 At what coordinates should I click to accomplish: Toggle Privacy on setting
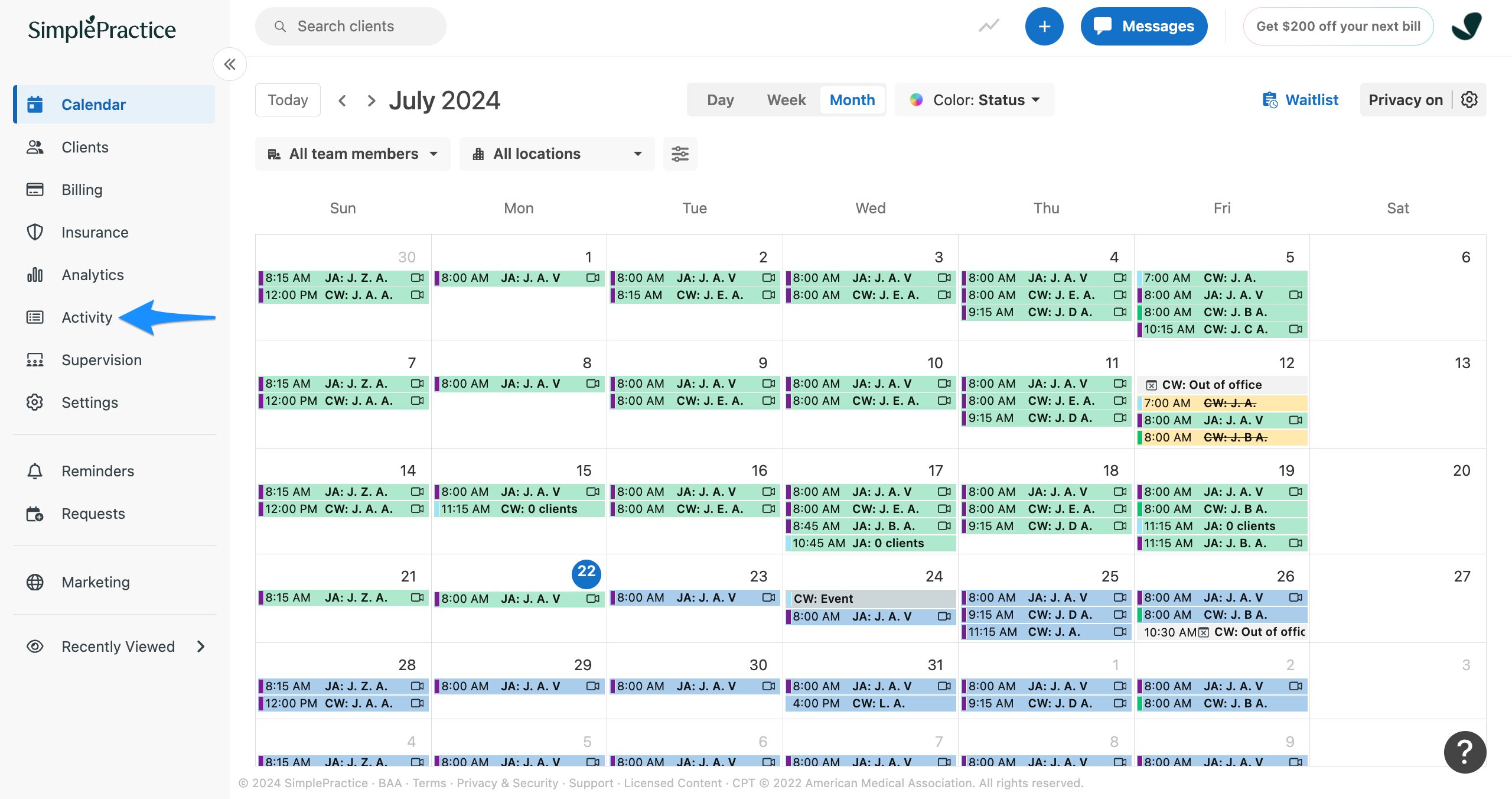pos(1405,100)
